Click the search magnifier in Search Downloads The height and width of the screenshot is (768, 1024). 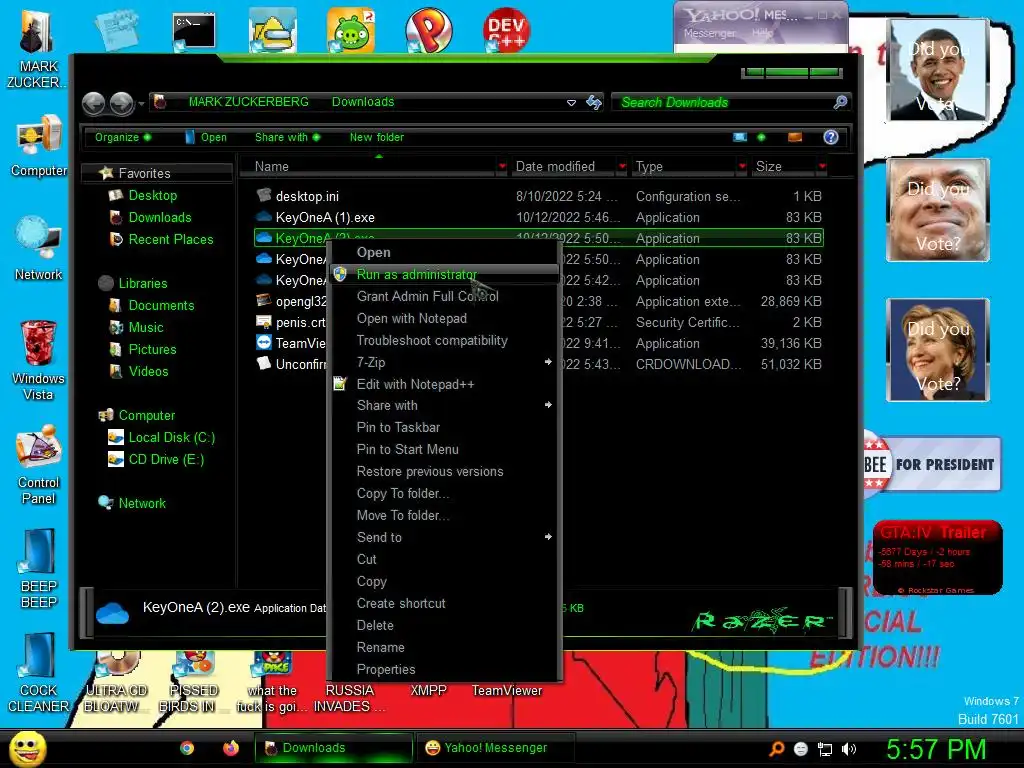click(x=840, y=102)
